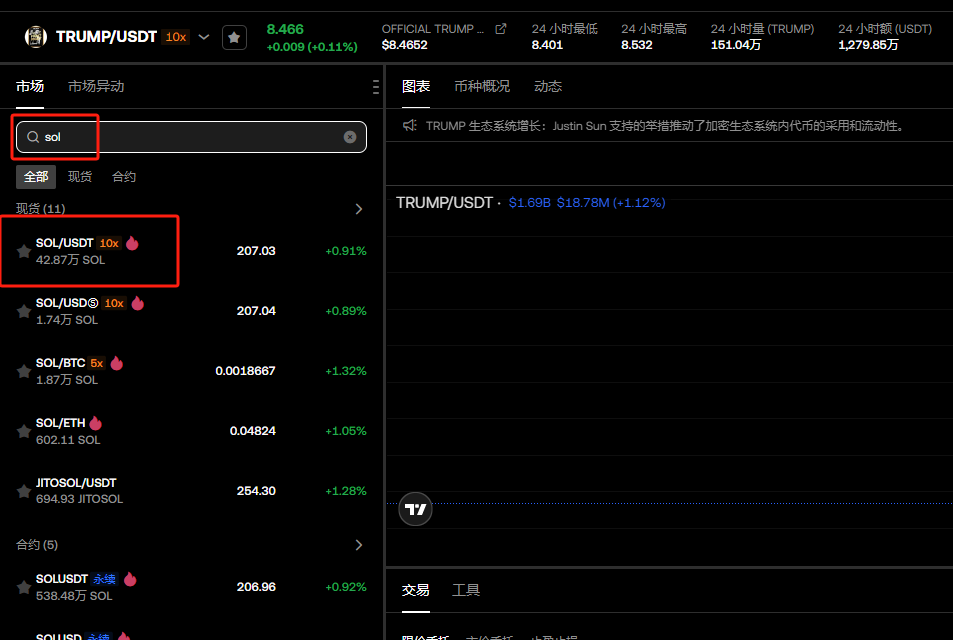Image resolution: width=953 pixels, height=640 pixels.
Task: Click the chart value $18.78M (+1.12%)
Action: [x=611, y=203]
